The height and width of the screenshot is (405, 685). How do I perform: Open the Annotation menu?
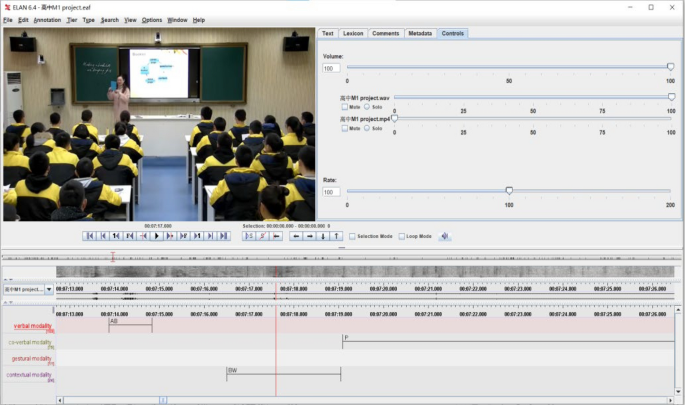(x=47, y=20)
